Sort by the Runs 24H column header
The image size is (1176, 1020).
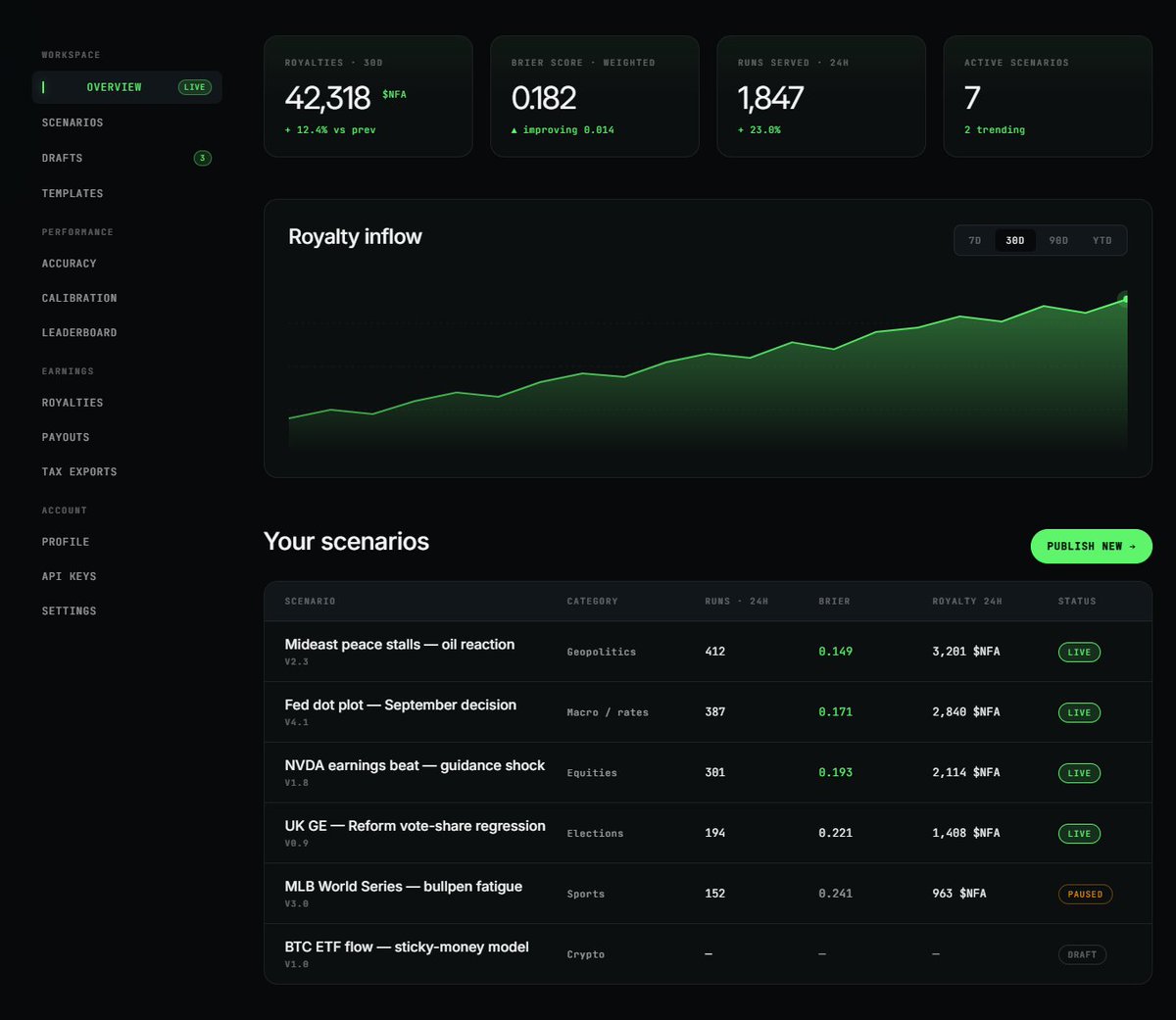pos(737,602)
